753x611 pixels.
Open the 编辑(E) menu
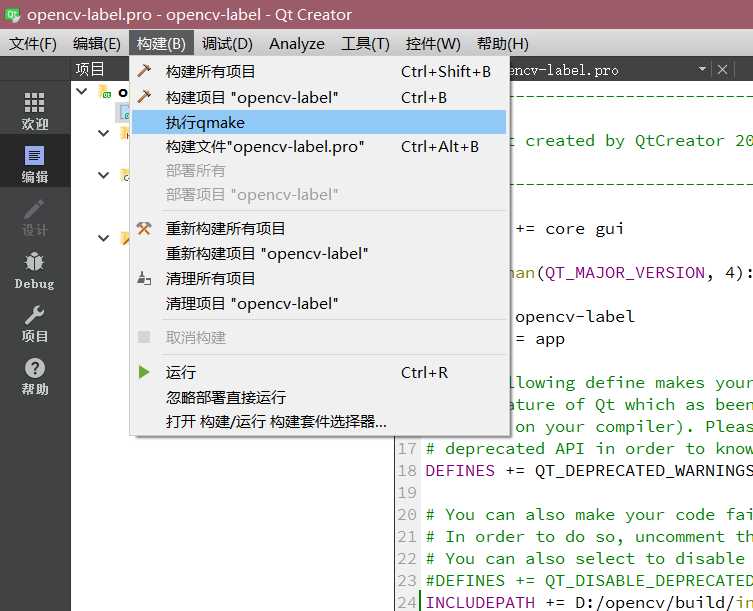(97, 44)
